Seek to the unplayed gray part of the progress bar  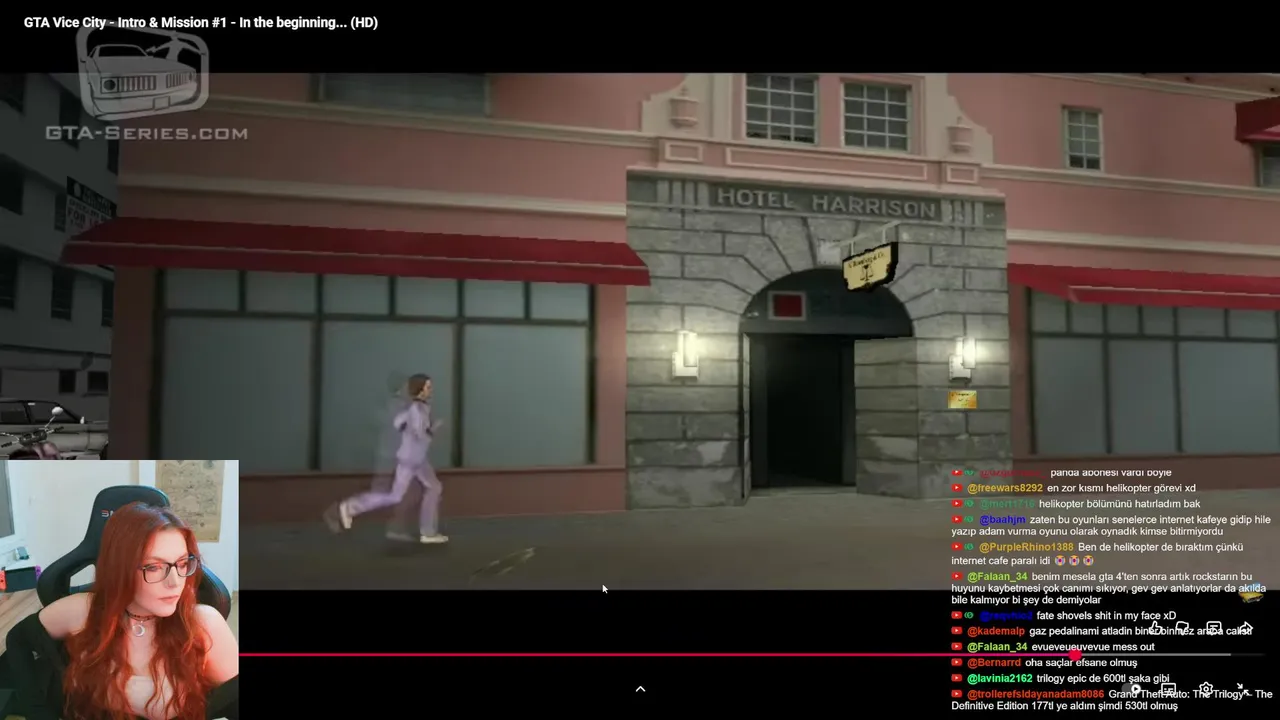pyautogui.click(x=1155, y=655)
